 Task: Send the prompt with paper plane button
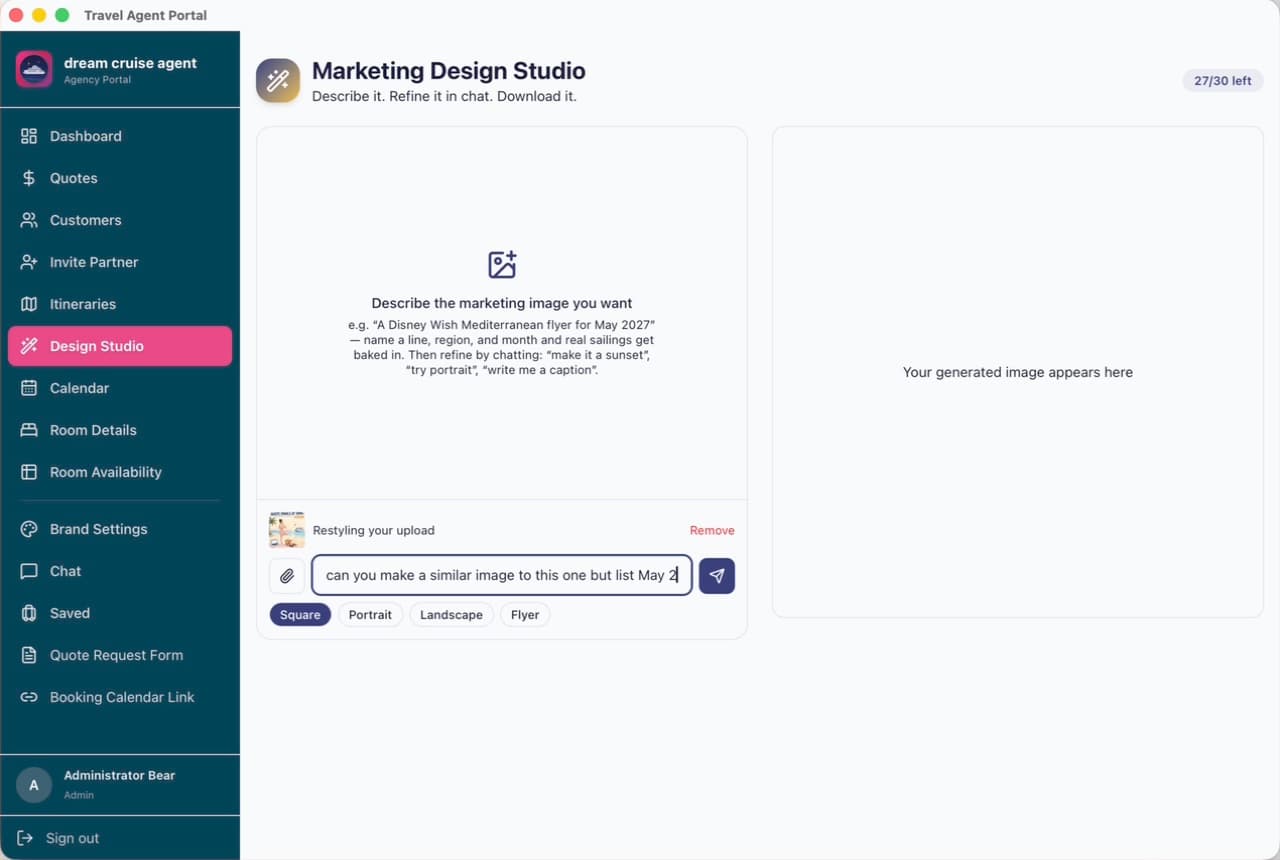click(717, 576)
